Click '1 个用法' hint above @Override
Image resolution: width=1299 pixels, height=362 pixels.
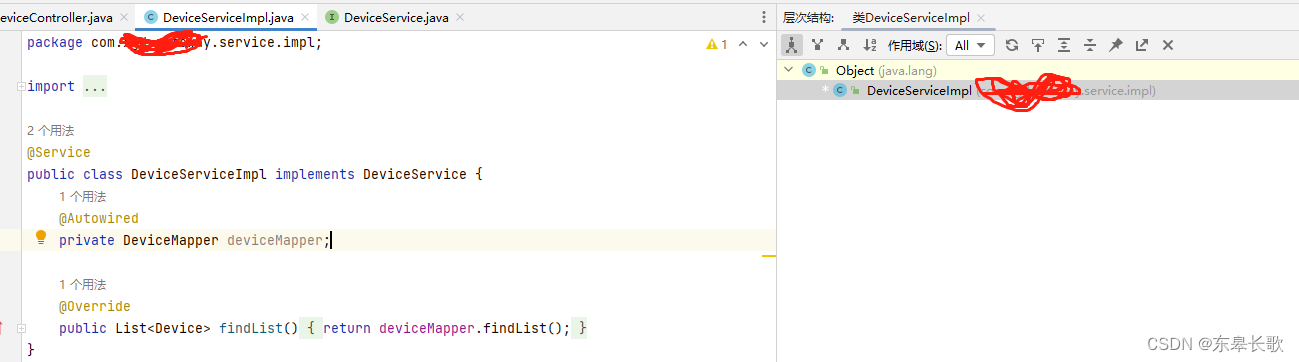tap(83, 285)
